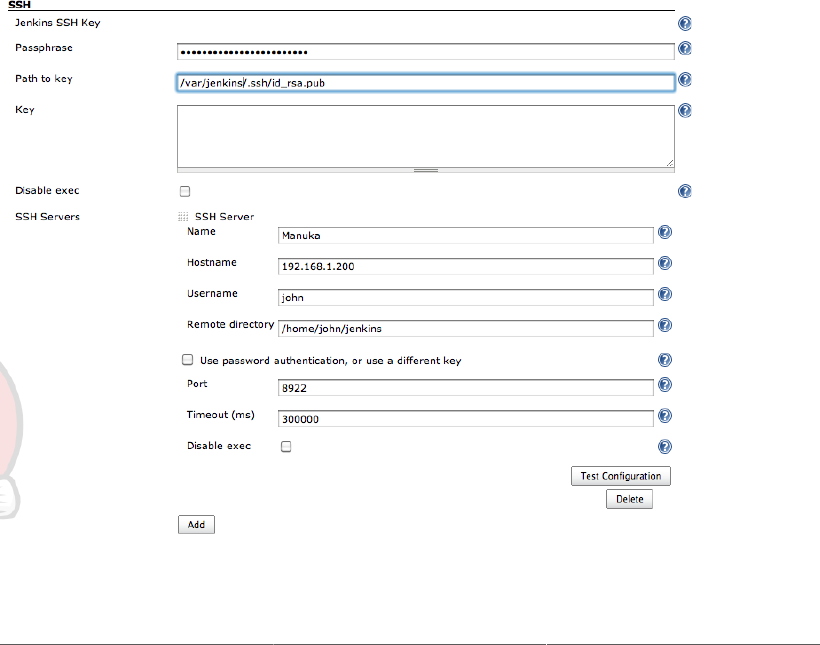Show help for SSH Server Name
Image resolution: width=820 pixels, height=645 pixels.
665,232
